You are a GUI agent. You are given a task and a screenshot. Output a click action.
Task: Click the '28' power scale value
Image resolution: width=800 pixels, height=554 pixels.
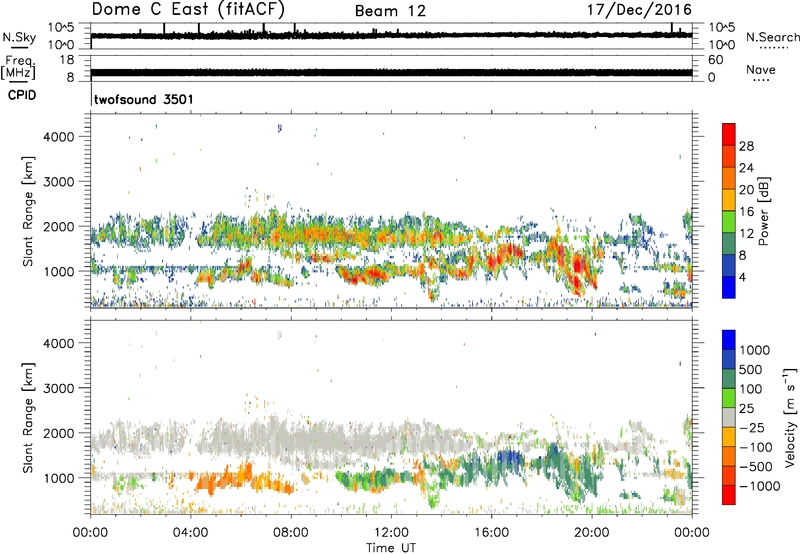coord(746,146)
